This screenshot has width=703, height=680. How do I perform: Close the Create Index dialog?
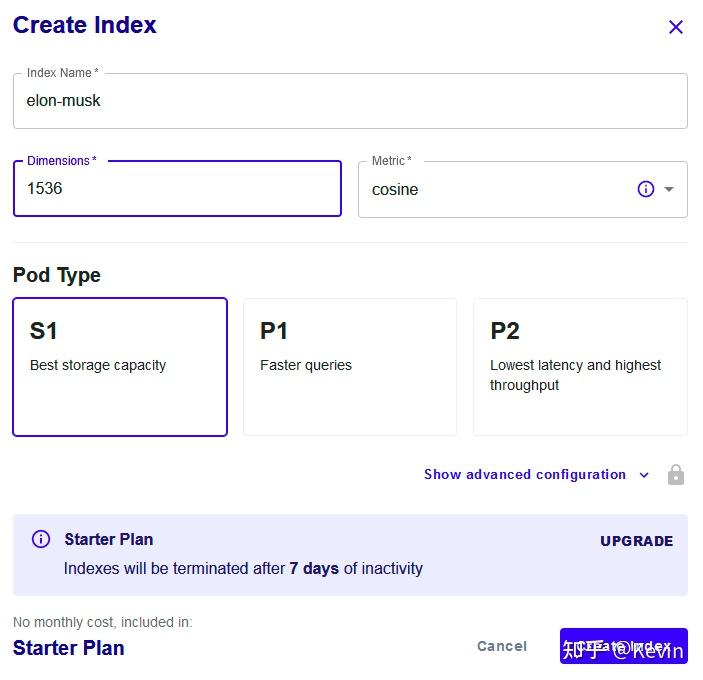coord(676,27)
